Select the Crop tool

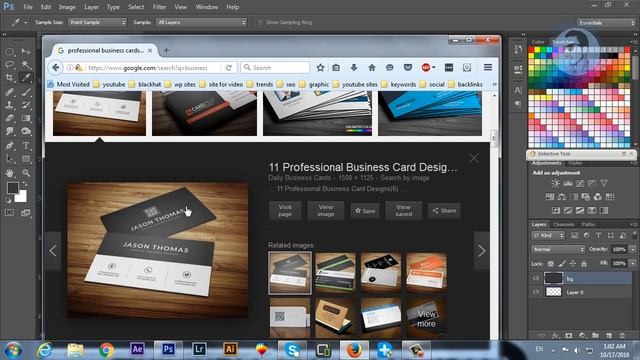9,78
